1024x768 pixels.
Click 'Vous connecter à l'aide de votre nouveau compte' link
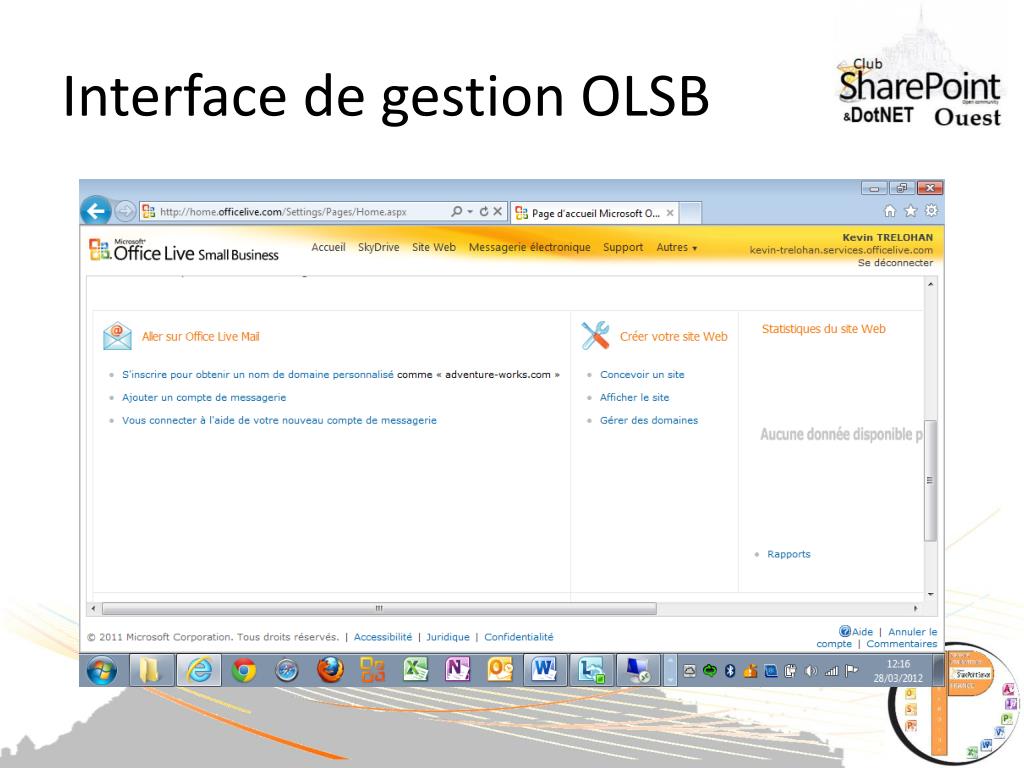pyautogui.click(x=279, y=421)
